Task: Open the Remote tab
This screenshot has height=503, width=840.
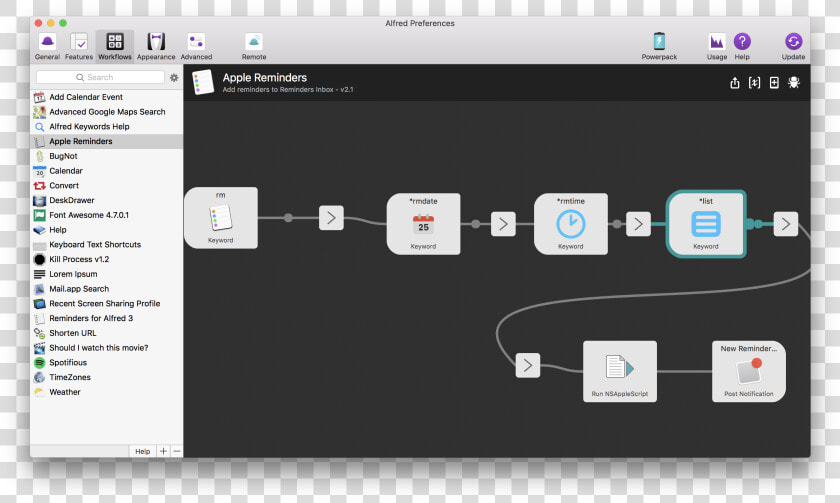Action: (254, 46)
